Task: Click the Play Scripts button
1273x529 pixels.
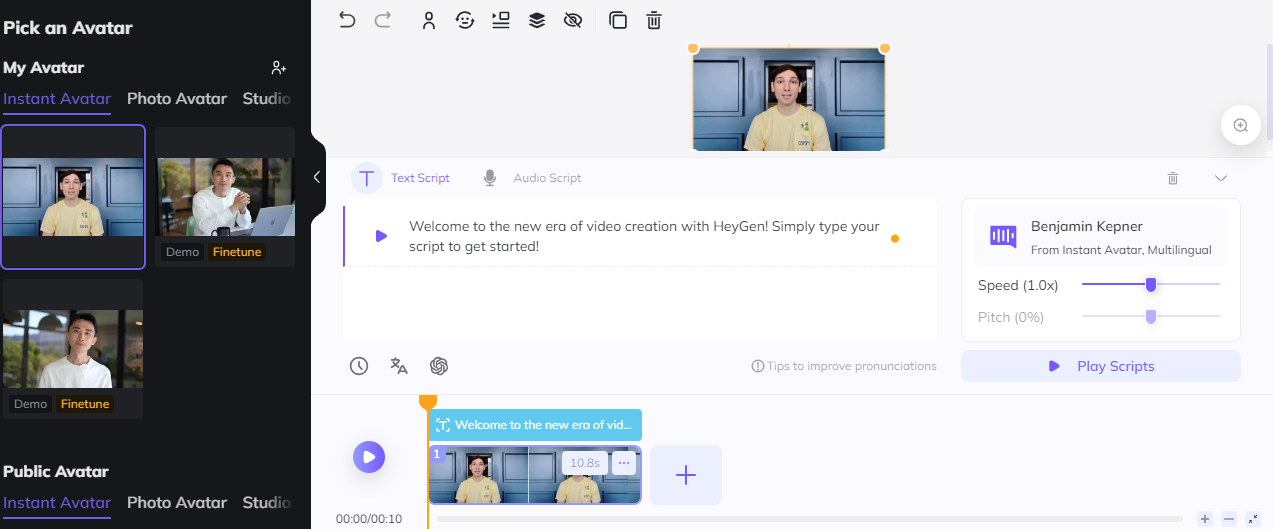Action: coord(1101,366)
